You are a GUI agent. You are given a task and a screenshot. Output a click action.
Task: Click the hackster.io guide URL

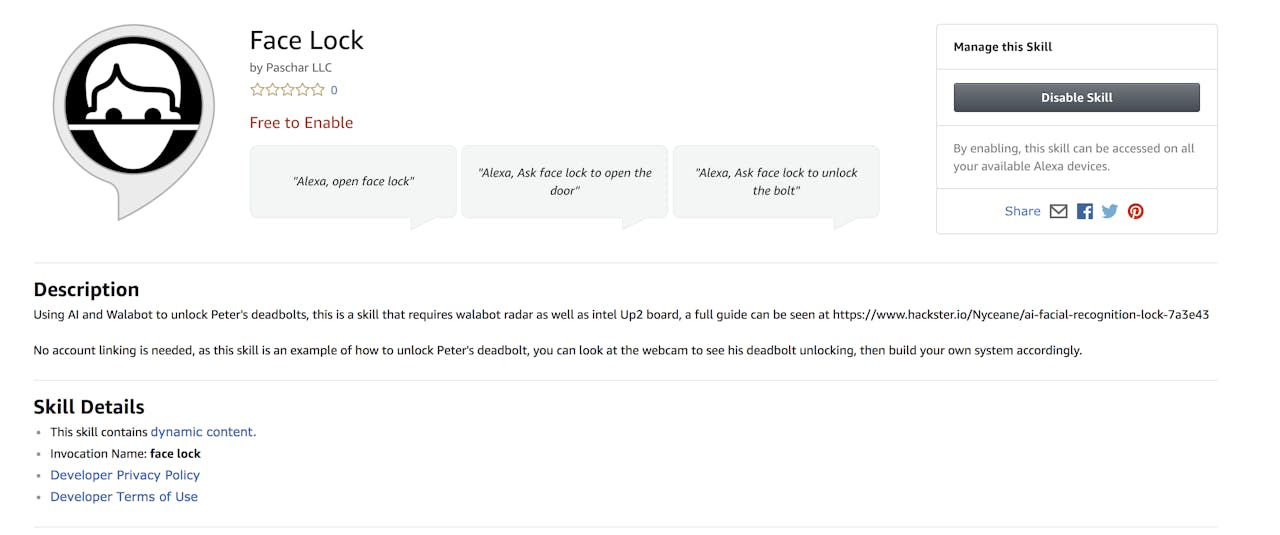pyautogui.click(x=1020, y=314)
